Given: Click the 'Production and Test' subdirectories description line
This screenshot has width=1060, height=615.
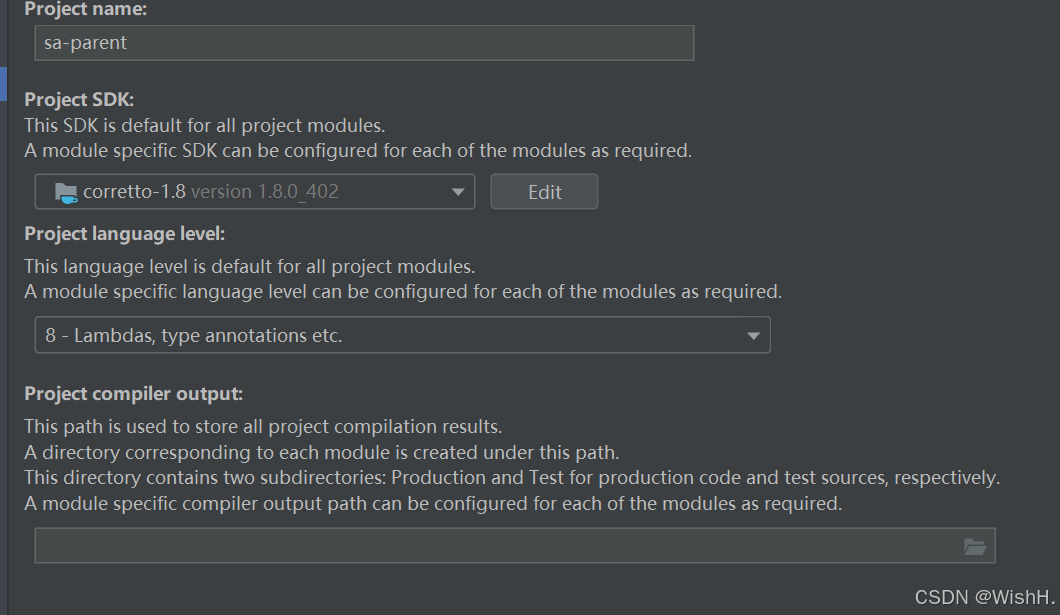Looking at the screenshot, I should tap(511, 478).
